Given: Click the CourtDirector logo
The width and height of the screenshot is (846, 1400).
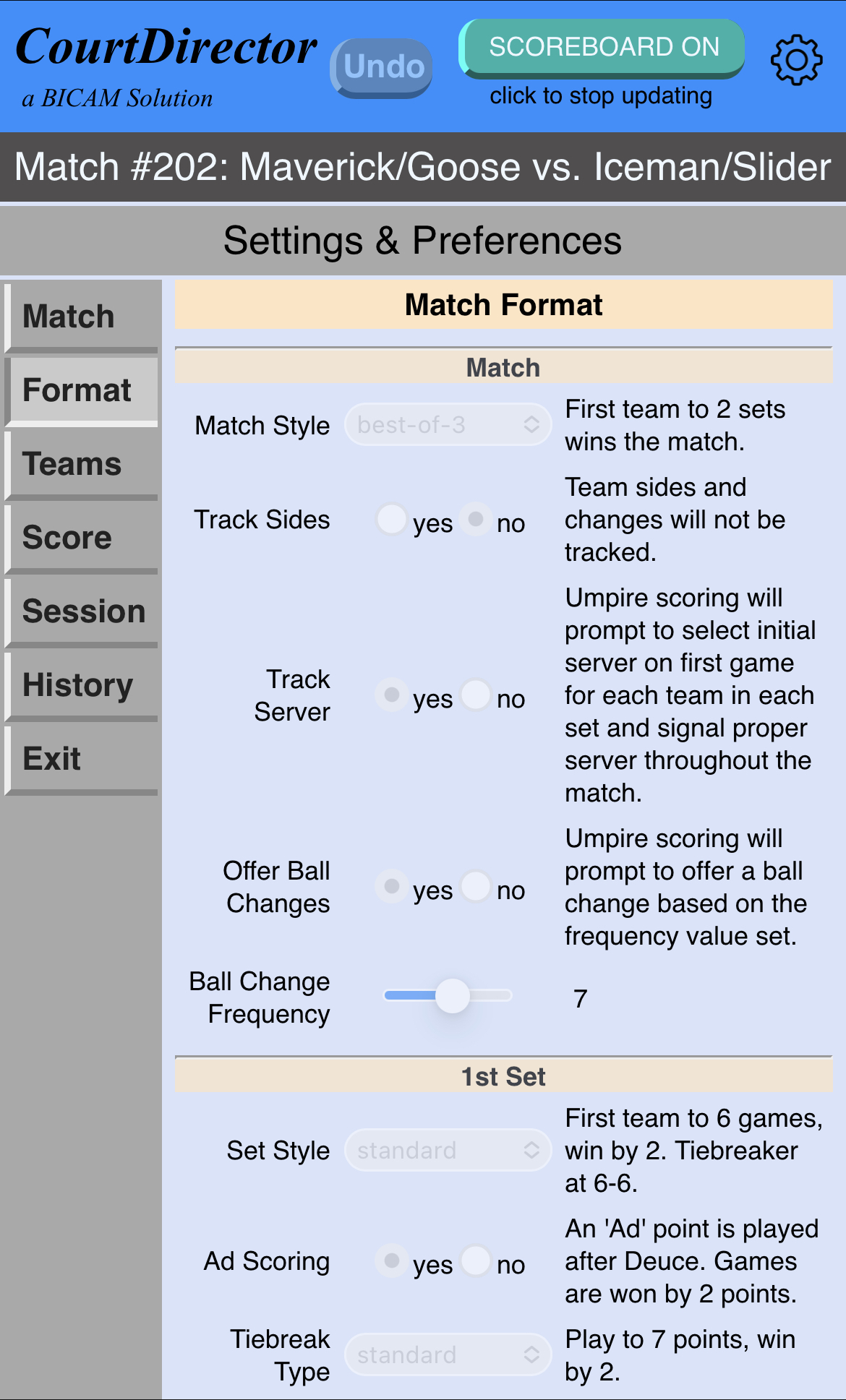Looking at the screenshot, I should [x=166, y=48].
